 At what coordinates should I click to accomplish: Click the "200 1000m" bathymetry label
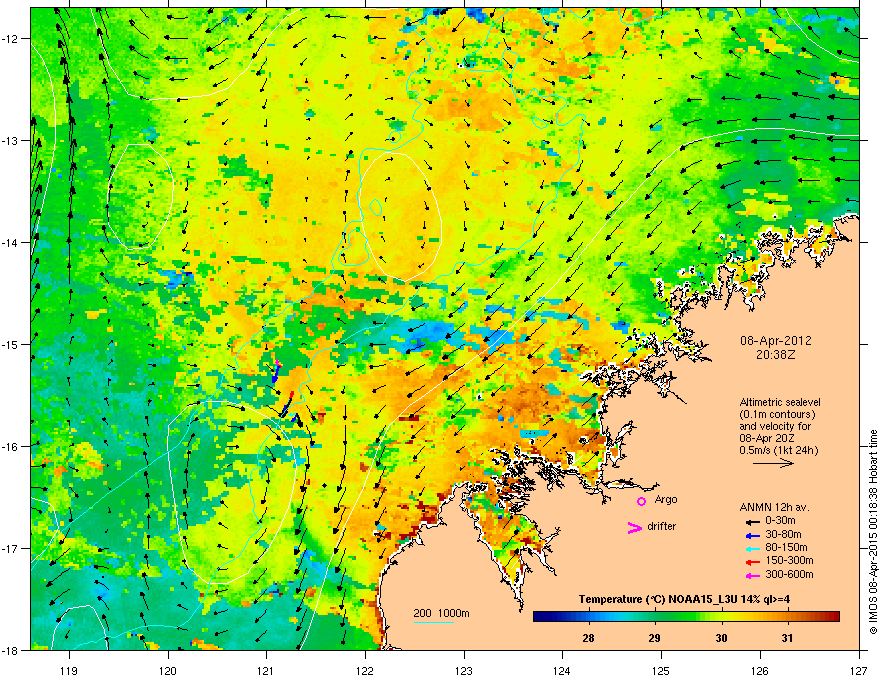point(442,613)
